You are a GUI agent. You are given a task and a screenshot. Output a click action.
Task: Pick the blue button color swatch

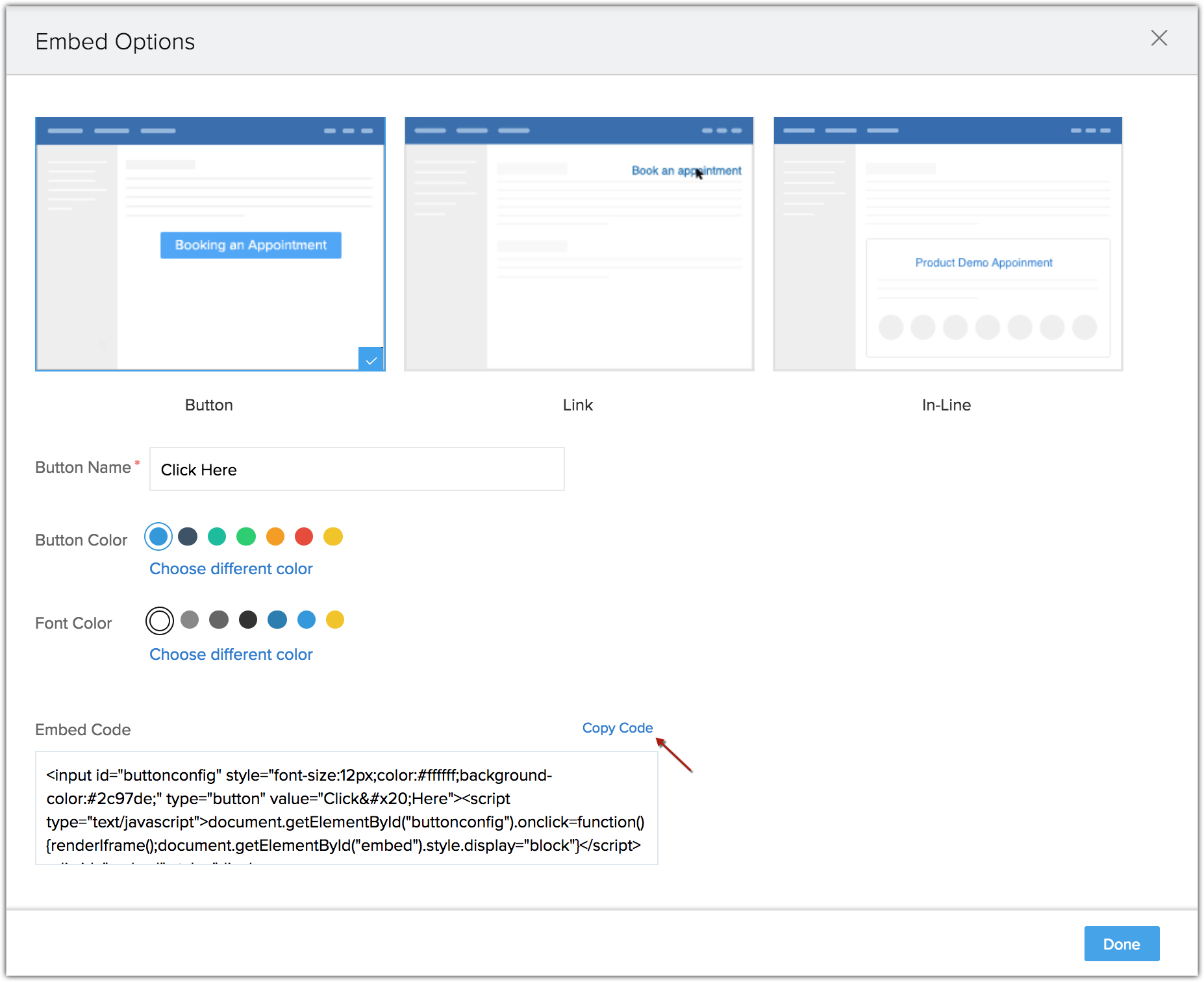[158, 536]
